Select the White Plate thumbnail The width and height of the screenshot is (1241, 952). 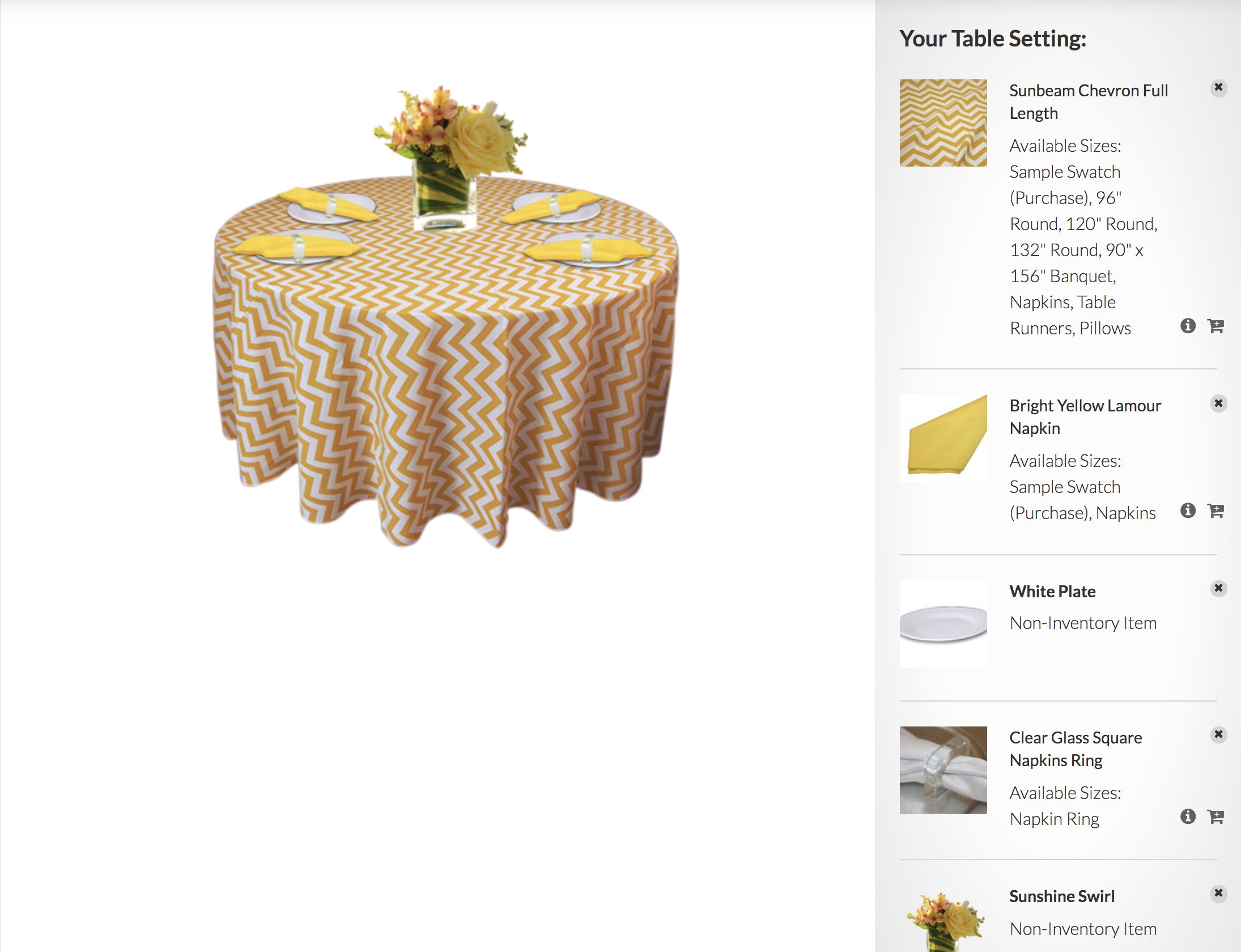(943, 624)
